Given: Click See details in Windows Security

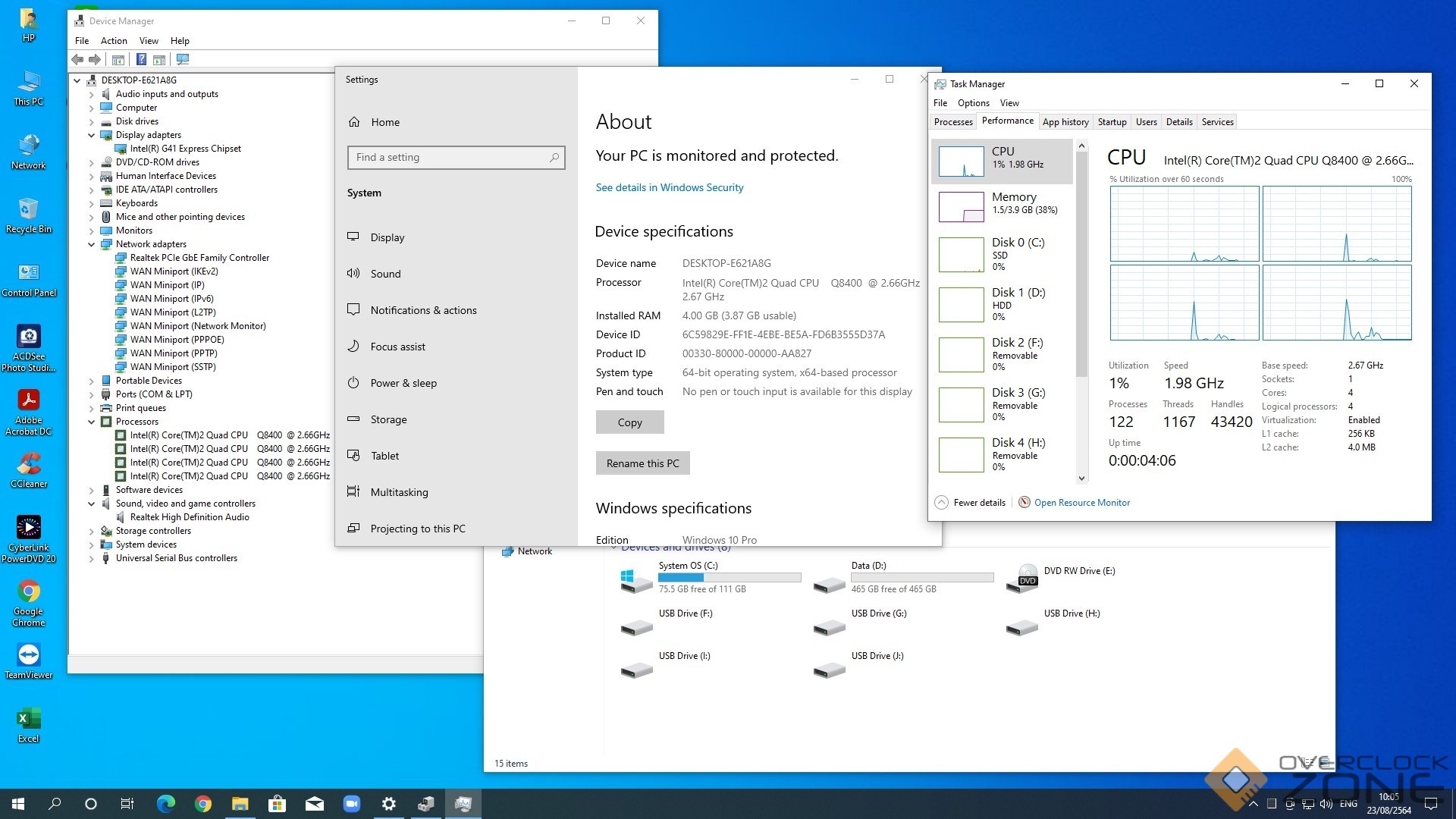Looking at the screenshot, I should [669, 187].
